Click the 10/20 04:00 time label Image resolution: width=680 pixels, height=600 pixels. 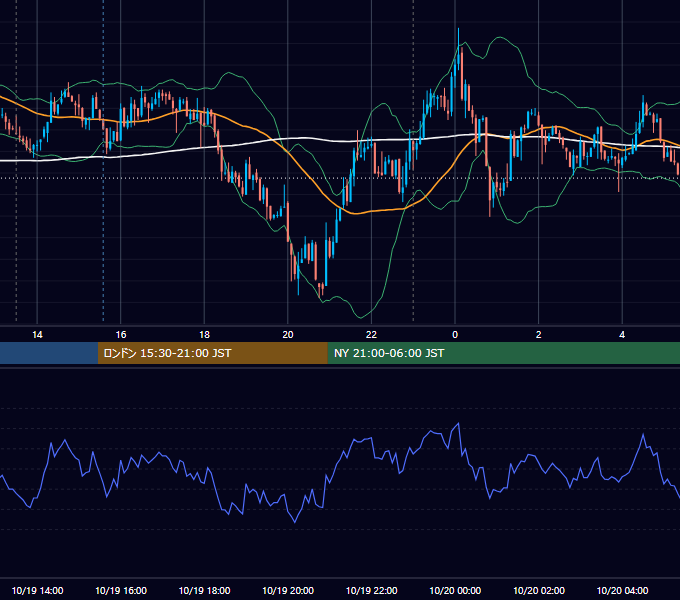622,590
